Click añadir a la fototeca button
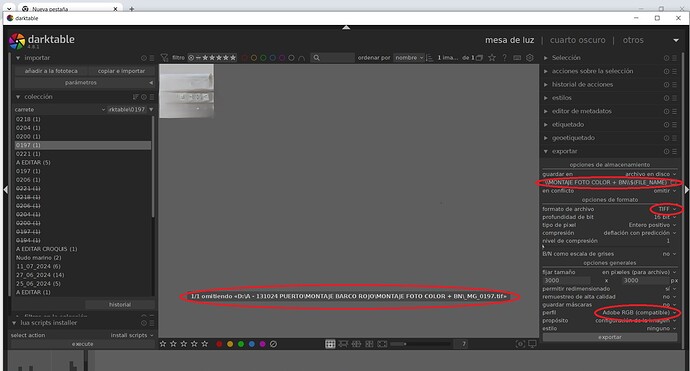 tap(51, 71)
